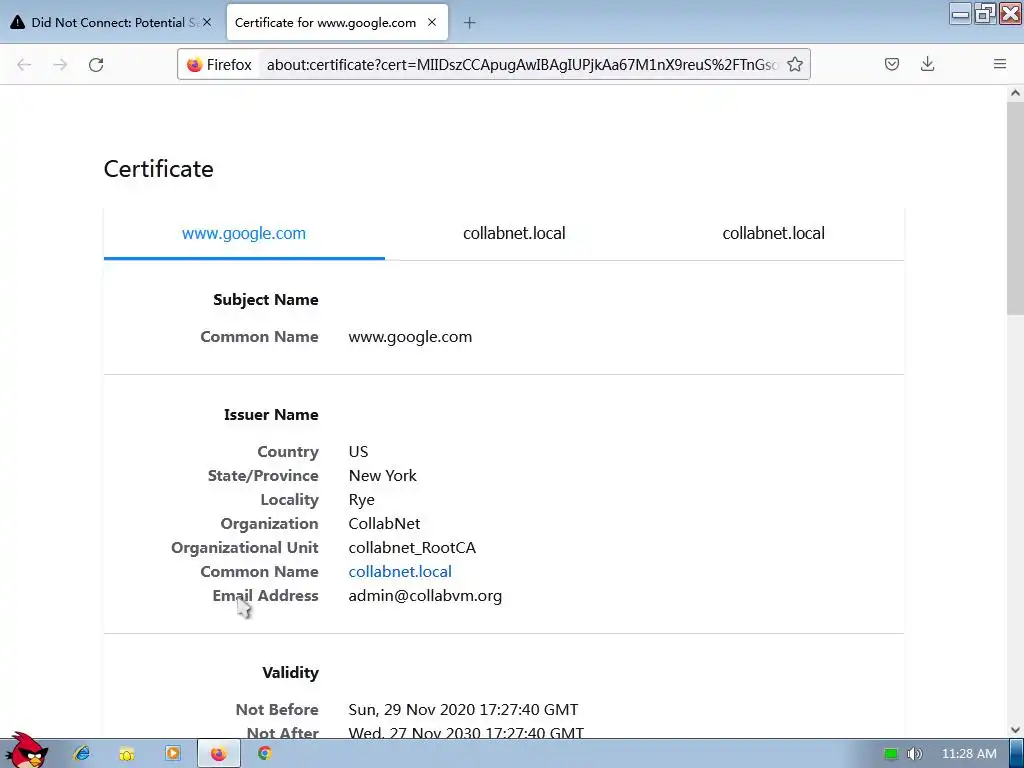
Task: Launch Chrome from the taskbar
Action: point(264,753)
